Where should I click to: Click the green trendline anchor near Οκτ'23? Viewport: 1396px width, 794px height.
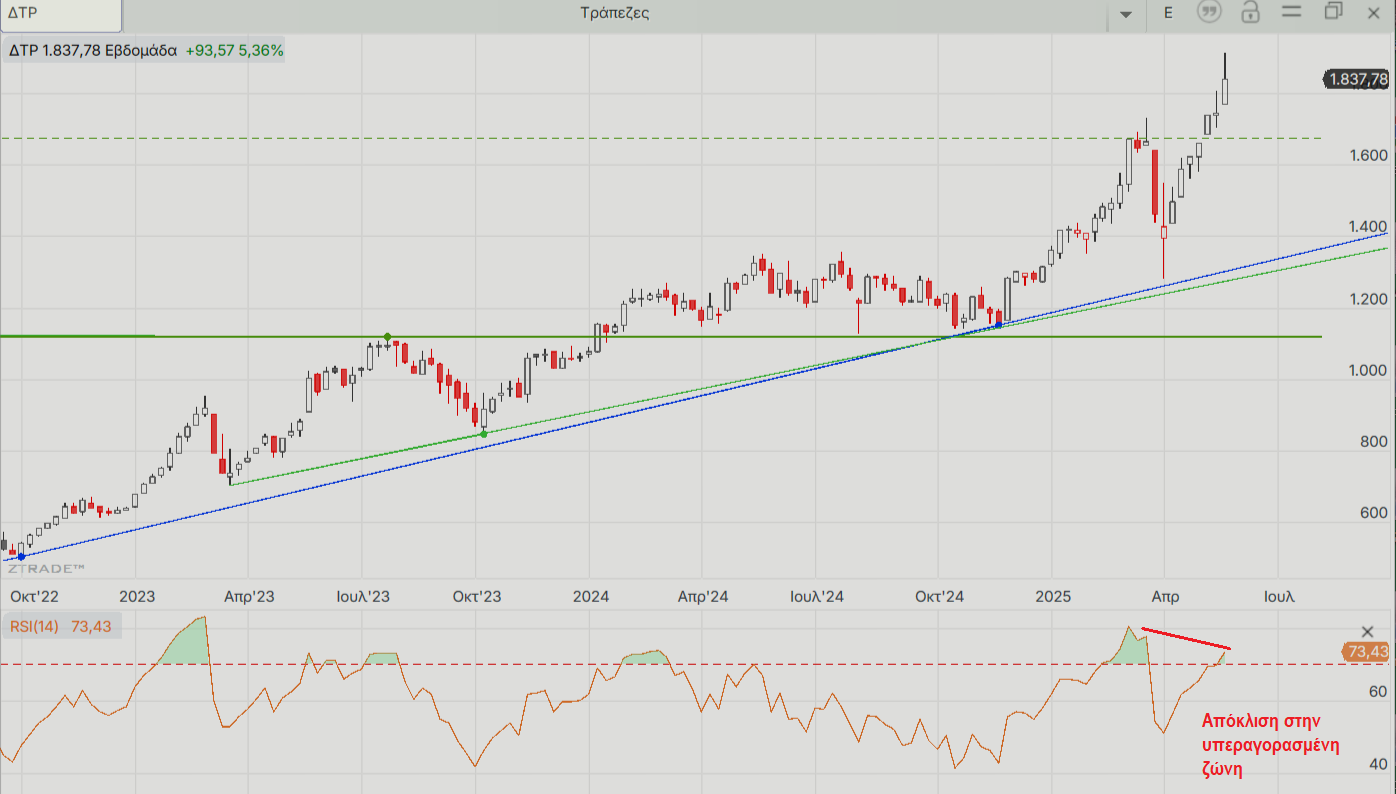point(484,433)
